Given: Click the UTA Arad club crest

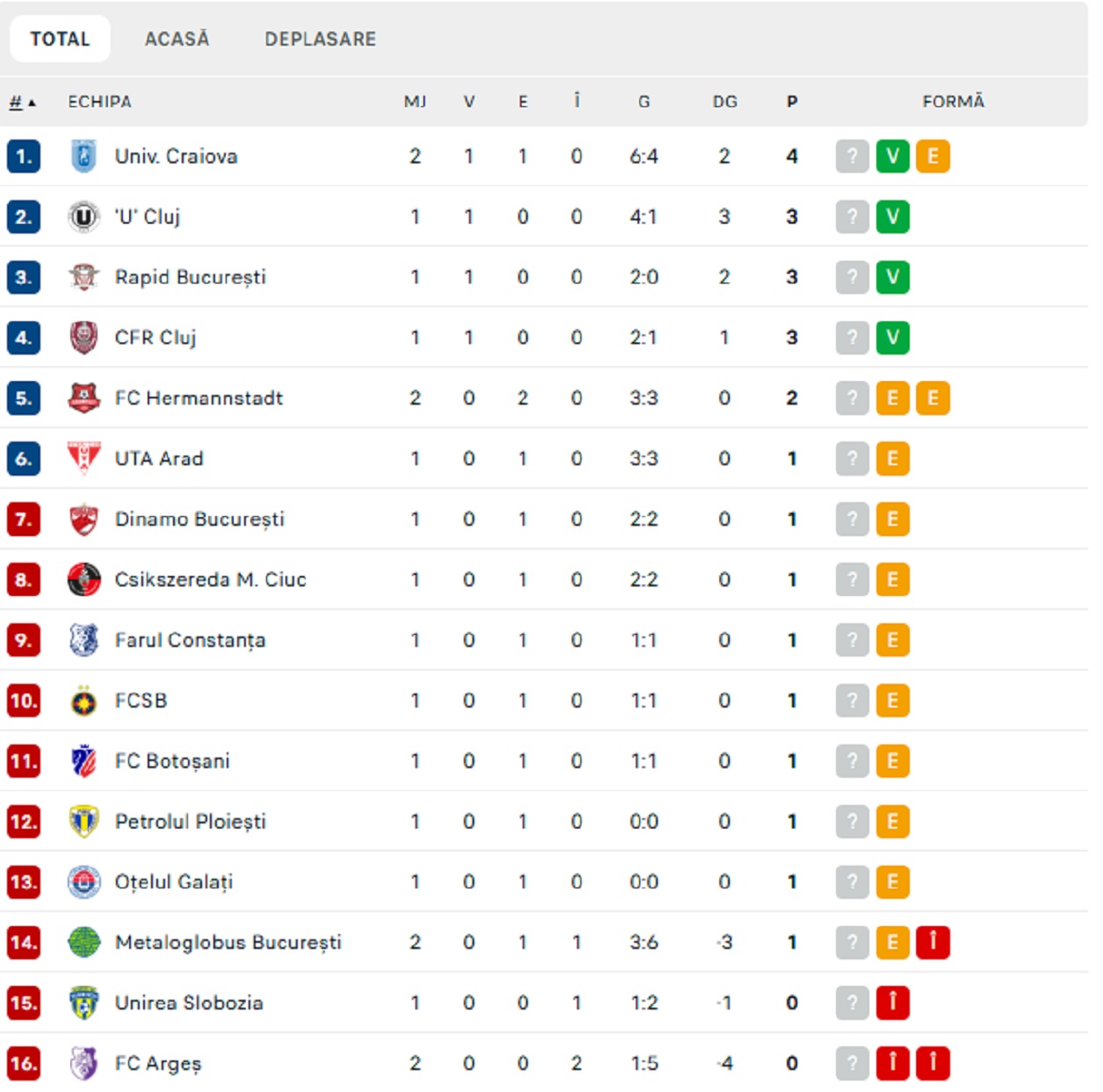Looking at the screenshot, I should pyautogui.click(x=83, y=458).
